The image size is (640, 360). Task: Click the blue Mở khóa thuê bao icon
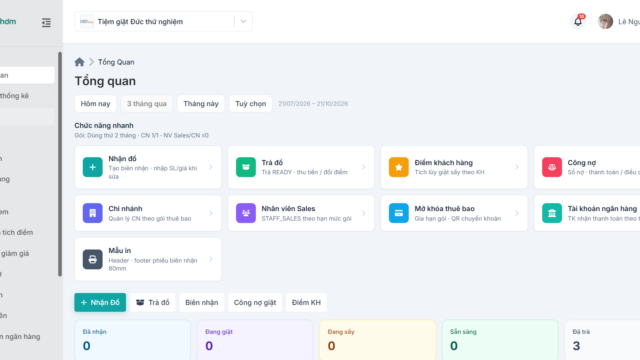pos(399,213)
